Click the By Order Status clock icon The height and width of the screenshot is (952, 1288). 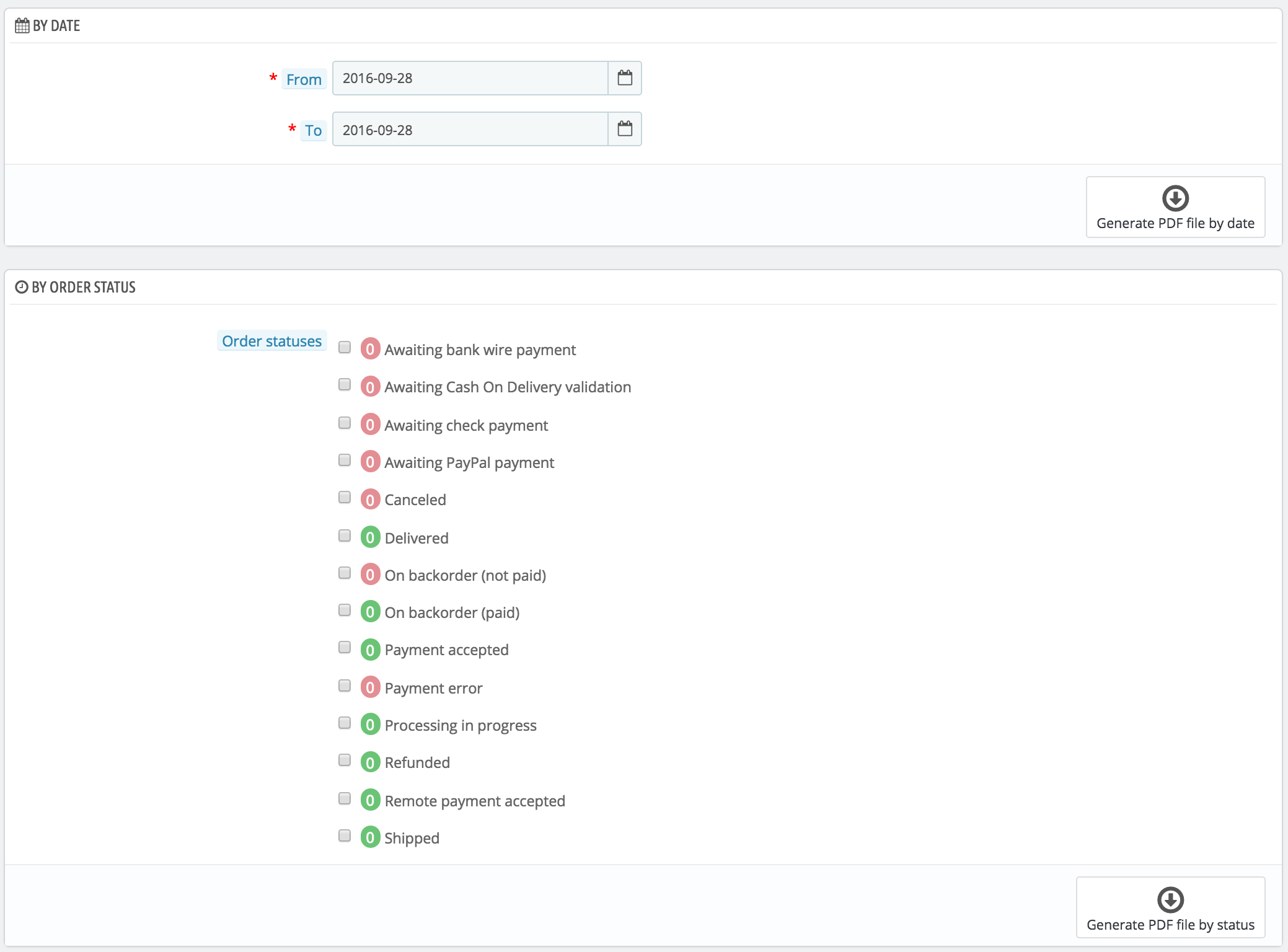(x=22, y=287)
